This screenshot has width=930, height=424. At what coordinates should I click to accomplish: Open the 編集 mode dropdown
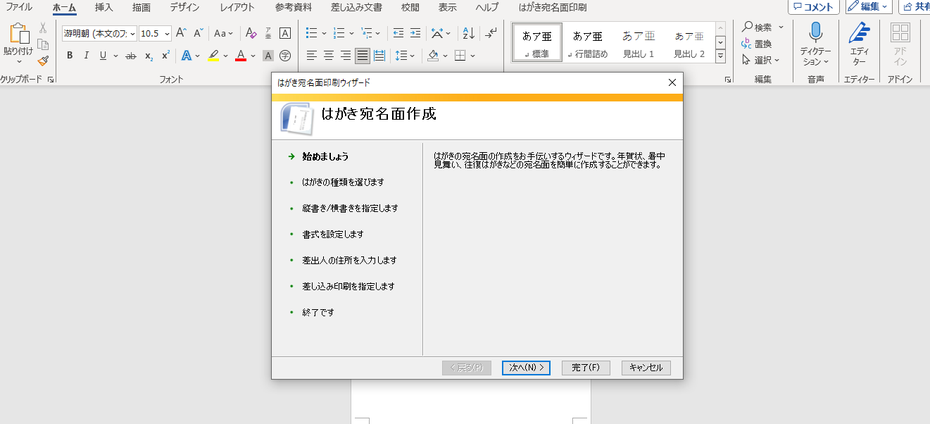[869, 7]
